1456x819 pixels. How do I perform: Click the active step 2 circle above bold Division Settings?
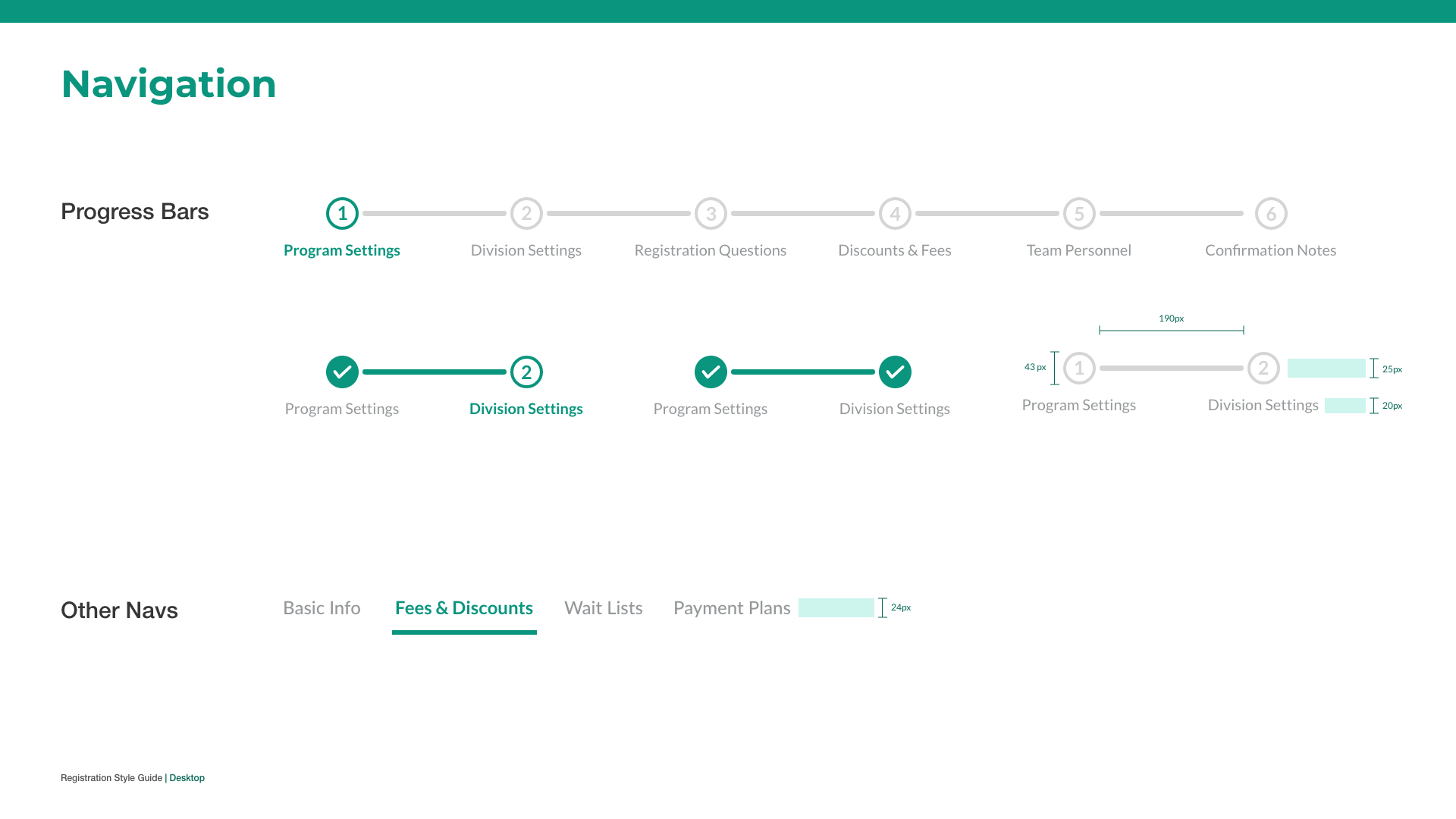pos(526,372)
